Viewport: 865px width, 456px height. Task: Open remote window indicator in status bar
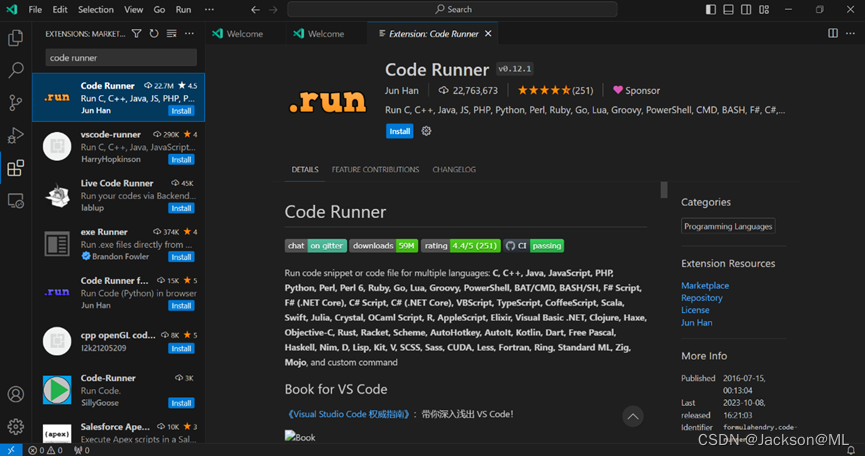pyautogui.click(x=11, y=450)
